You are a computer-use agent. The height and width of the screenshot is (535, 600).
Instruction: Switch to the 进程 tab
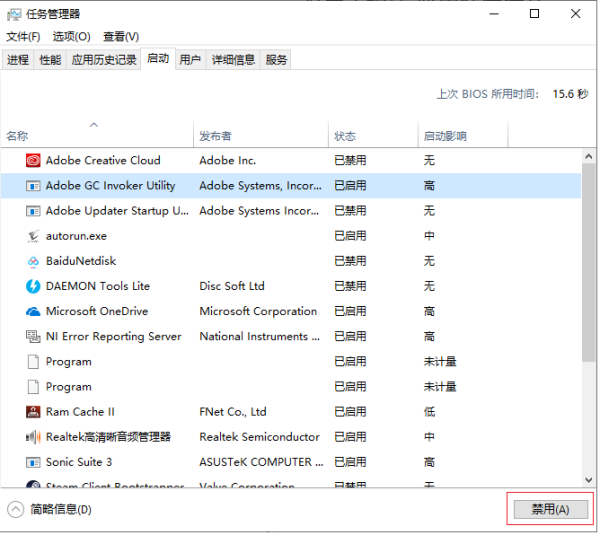18,60
